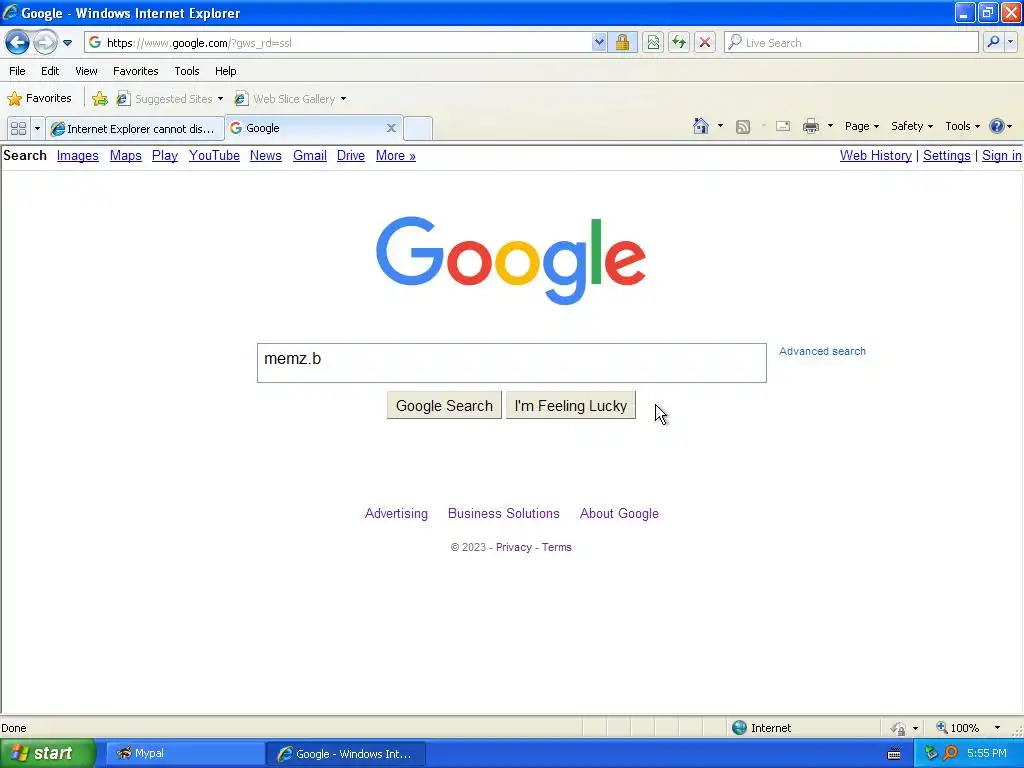Click the More » link

(x=396, y=155)
